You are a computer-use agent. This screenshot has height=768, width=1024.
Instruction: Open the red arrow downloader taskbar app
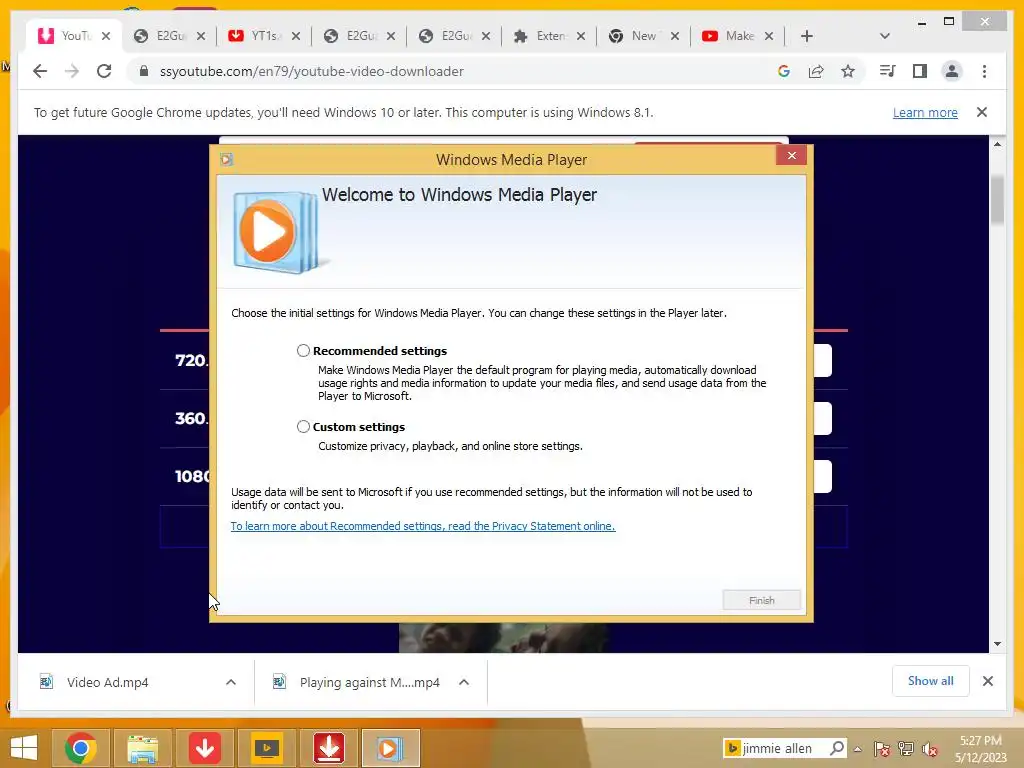coord(204,748)
